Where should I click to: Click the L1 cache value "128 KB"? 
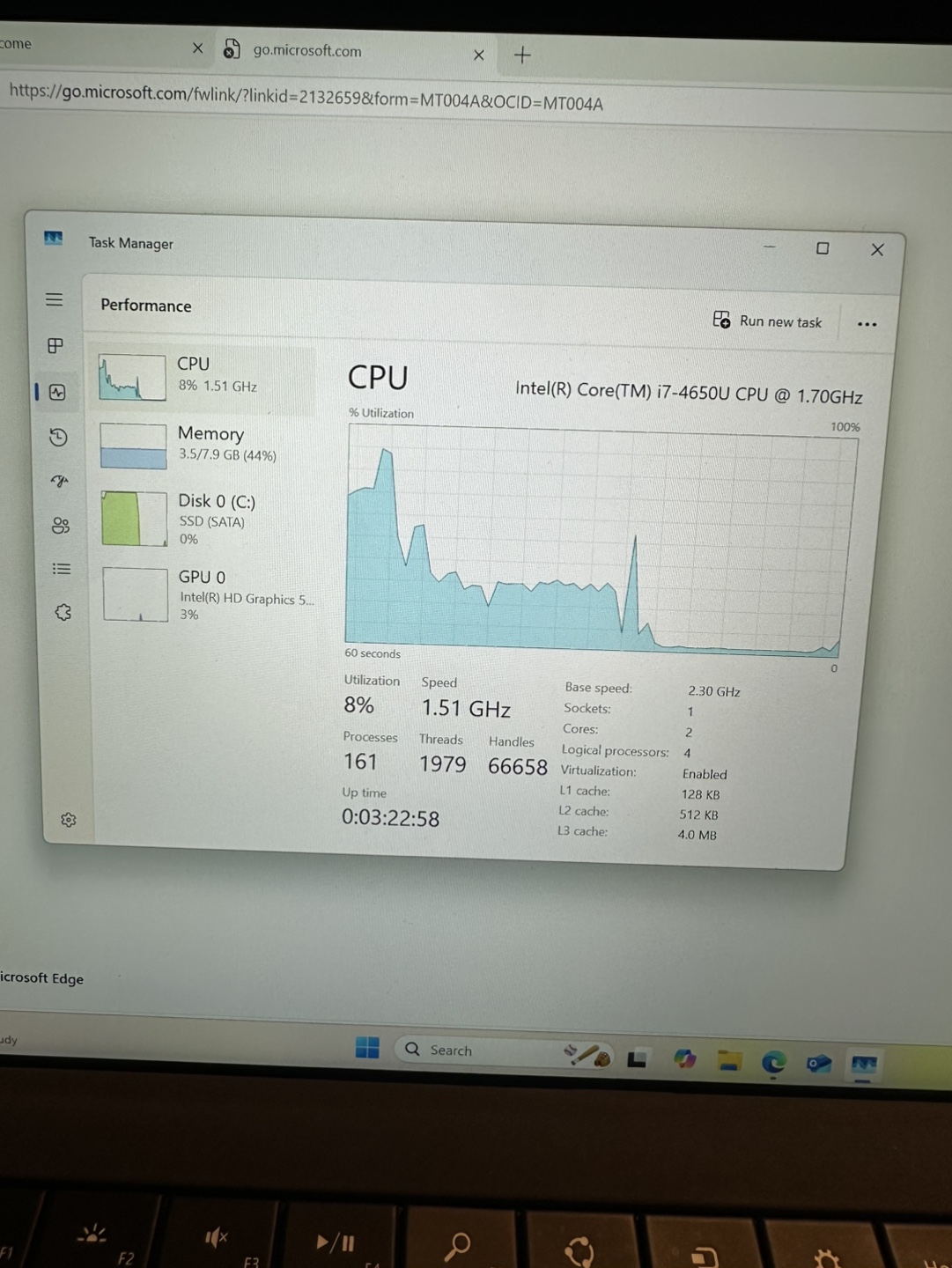(x=700, y=794)
